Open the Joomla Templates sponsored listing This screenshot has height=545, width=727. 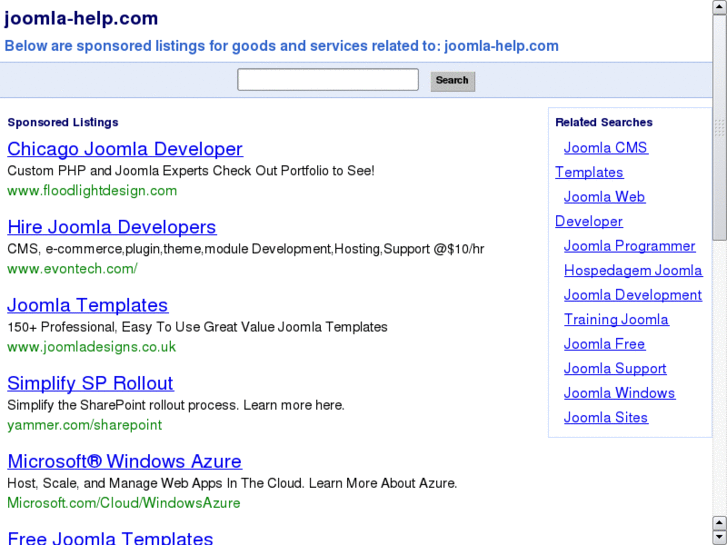(88, 305)
